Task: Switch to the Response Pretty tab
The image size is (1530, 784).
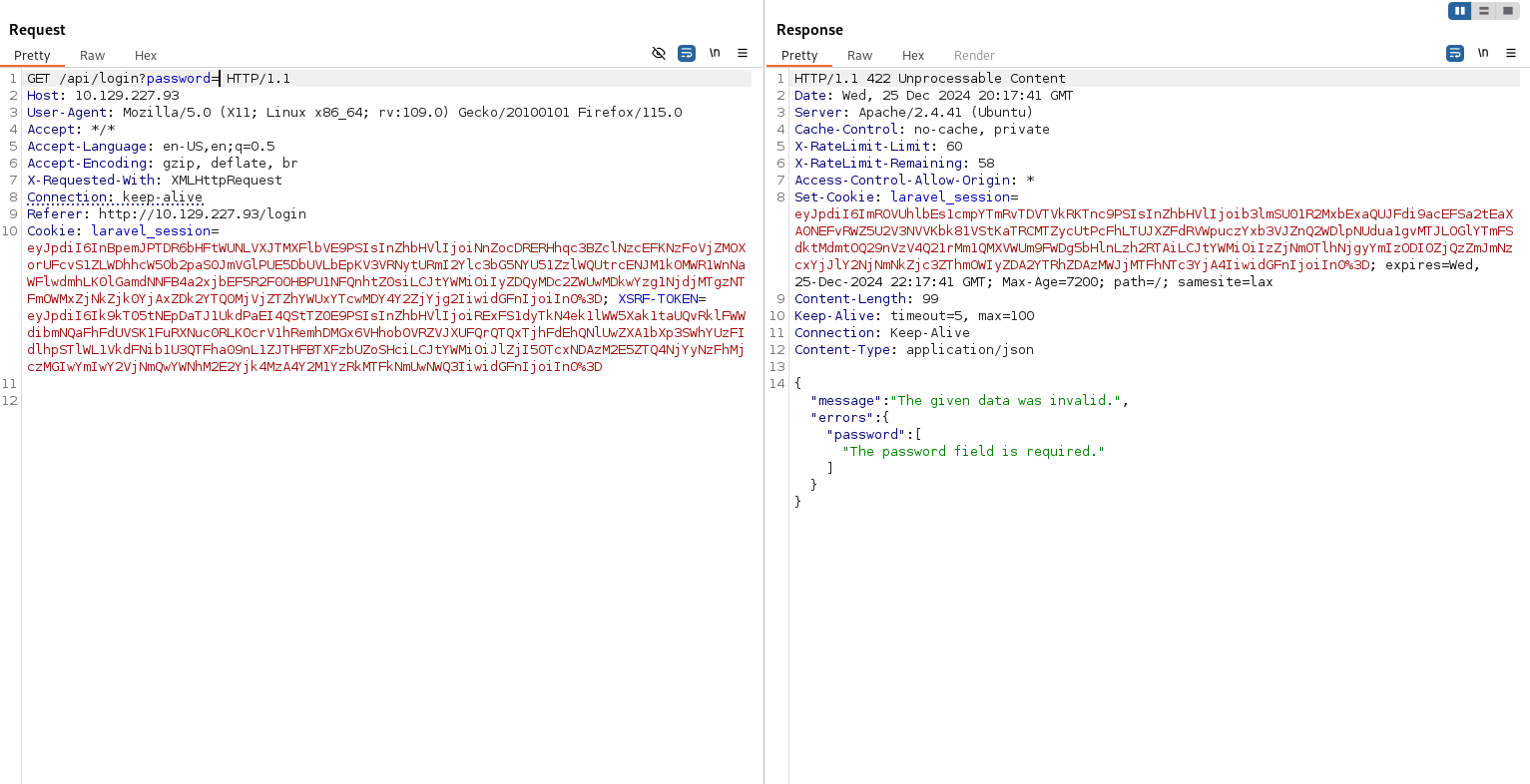Action: (x=799, y=56)
